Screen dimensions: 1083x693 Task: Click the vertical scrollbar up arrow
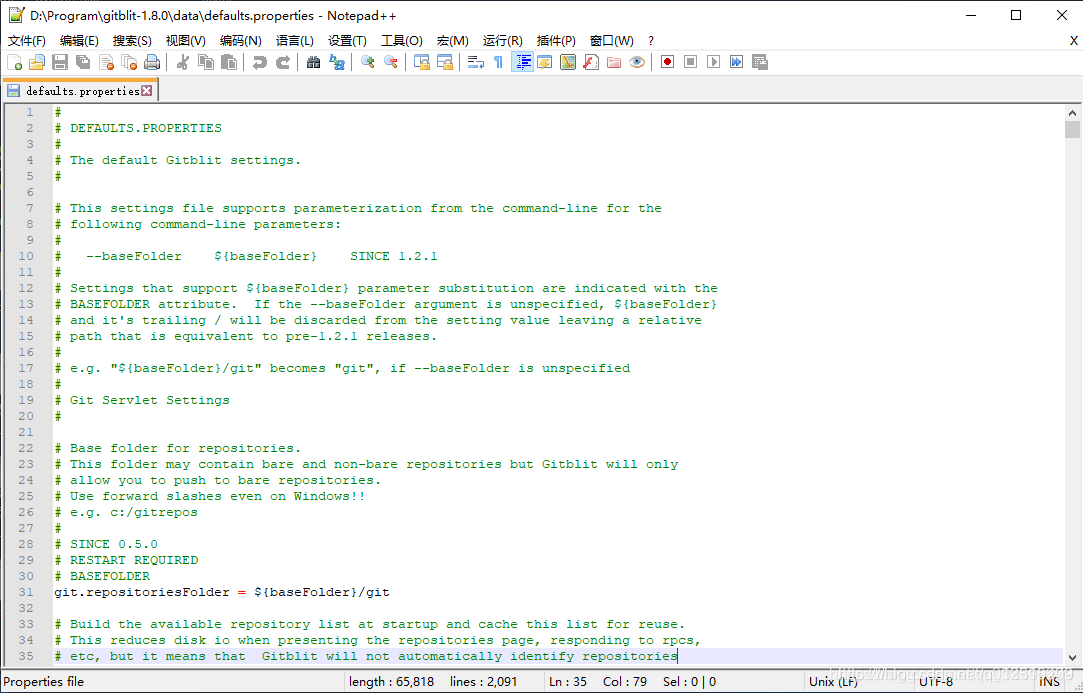coord(1072,113)
